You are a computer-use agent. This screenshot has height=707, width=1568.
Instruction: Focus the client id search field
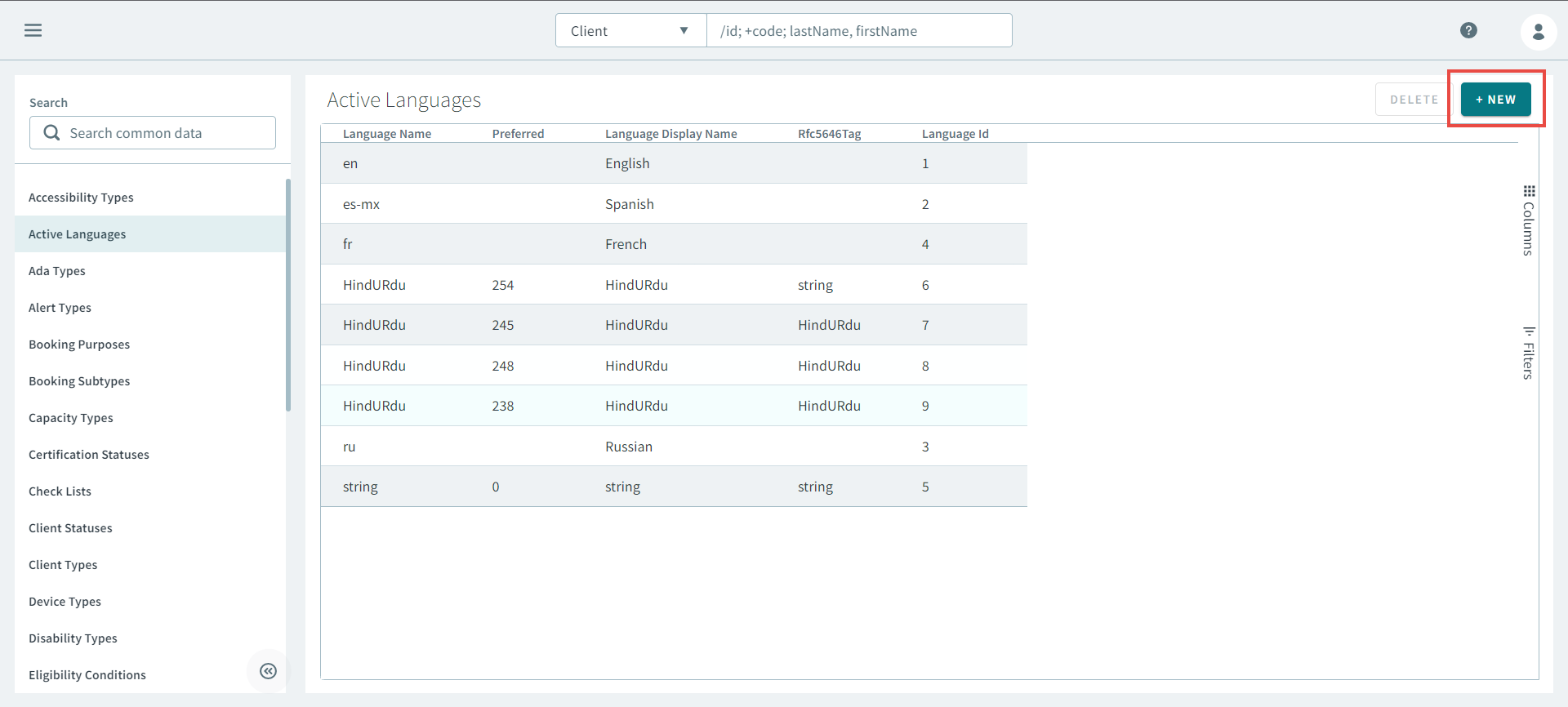[x=858, y=31]
